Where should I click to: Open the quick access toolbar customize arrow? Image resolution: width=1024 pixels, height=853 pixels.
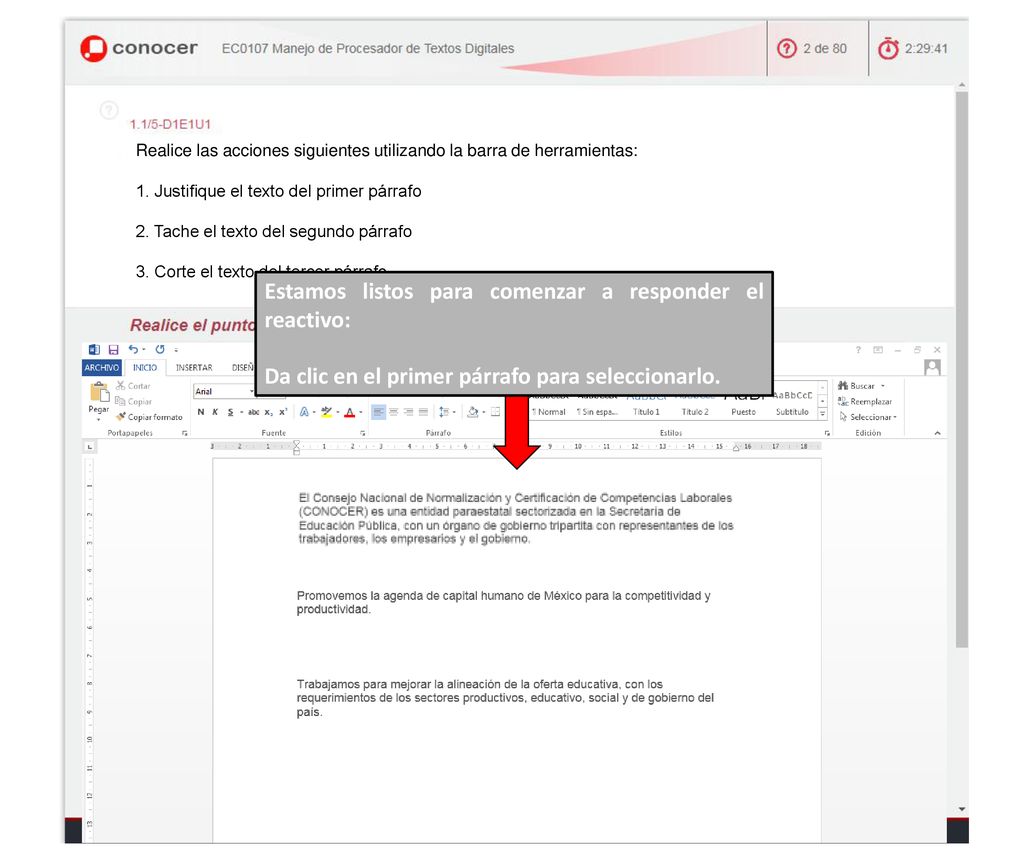(176, 350)
